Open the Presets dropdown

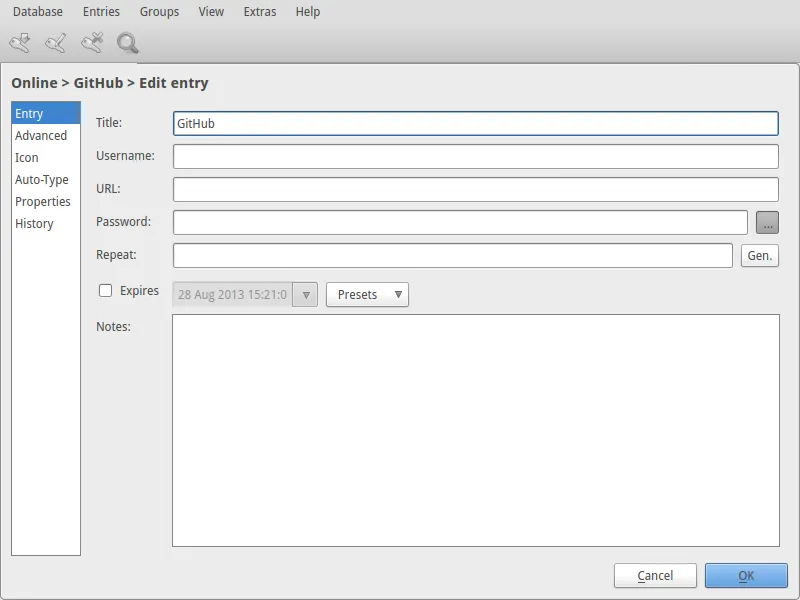367,295
